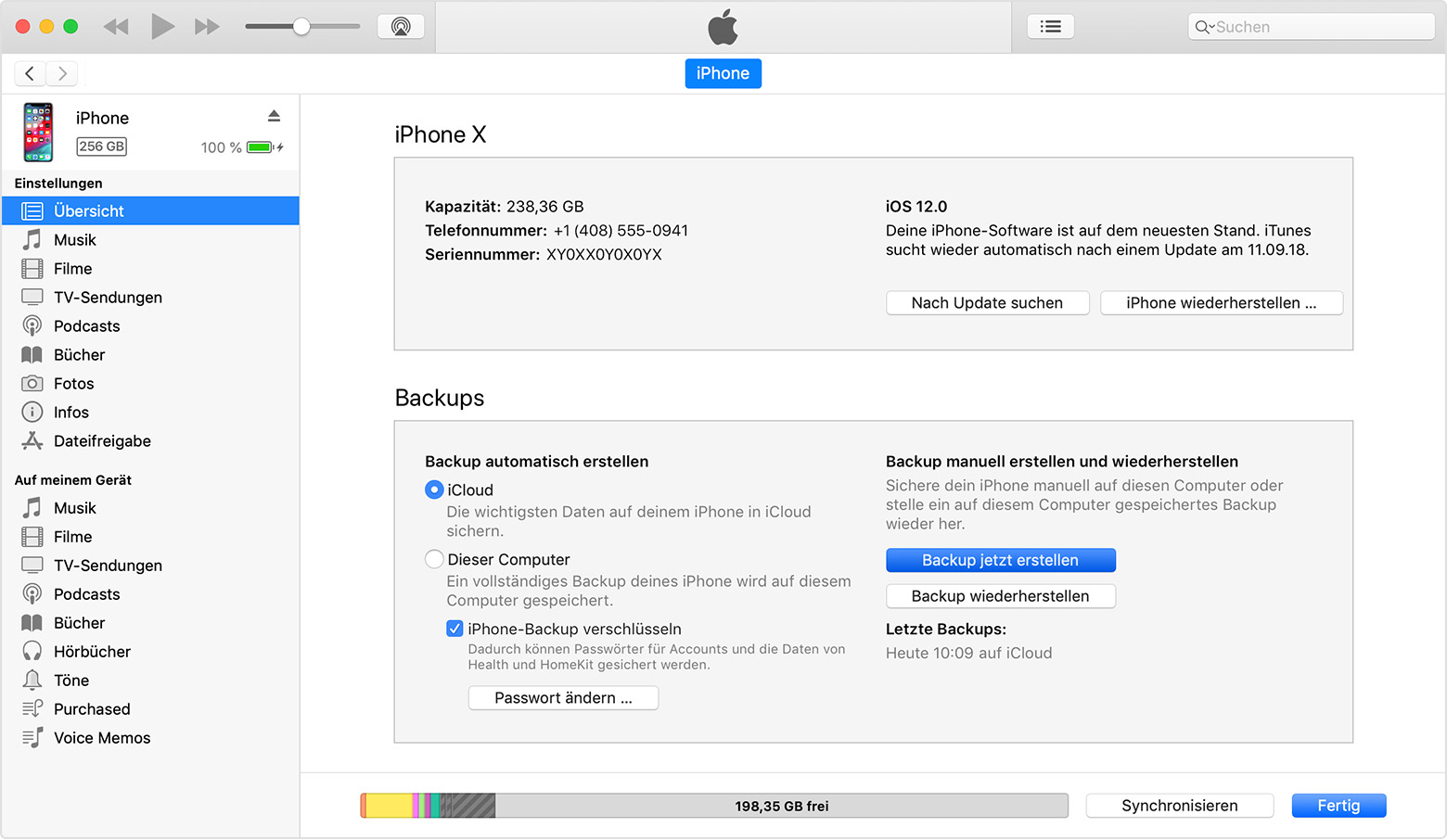The width and height of the screenshot is (1447, 840).
Task: Click the storage capacity usage bar
Action: click(713, 806)
